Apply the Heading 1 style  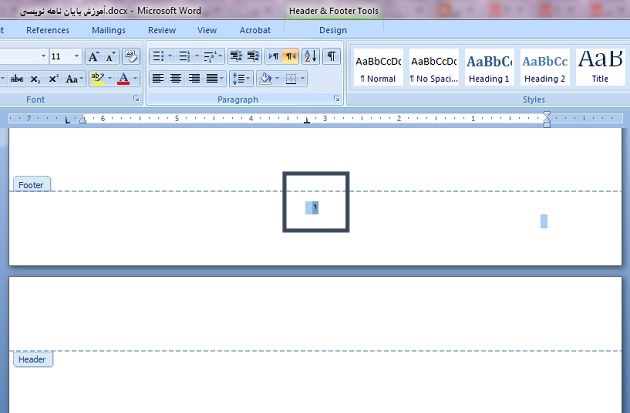488,67
